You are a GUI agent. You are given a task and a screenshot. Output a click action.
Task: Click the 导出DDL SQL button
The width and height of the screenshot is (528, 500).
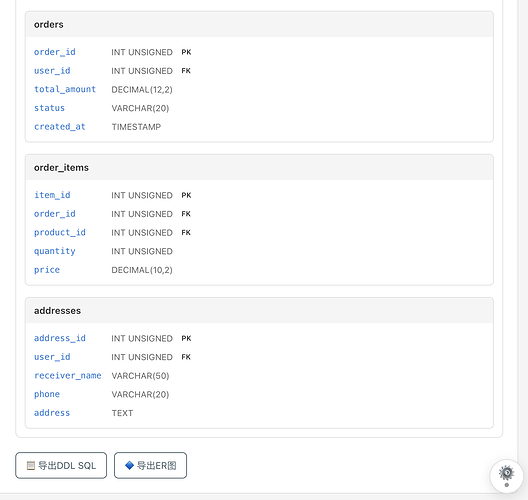[x=61, y=465]
